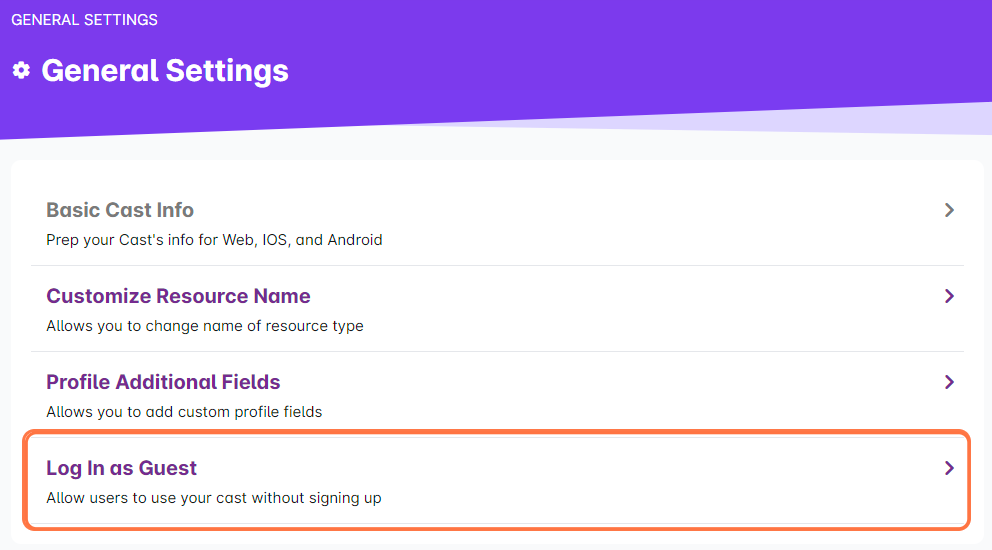Click the Log In as Guest chevron arrow
This screenshot has height=550, width=992.
pos(949,468)
